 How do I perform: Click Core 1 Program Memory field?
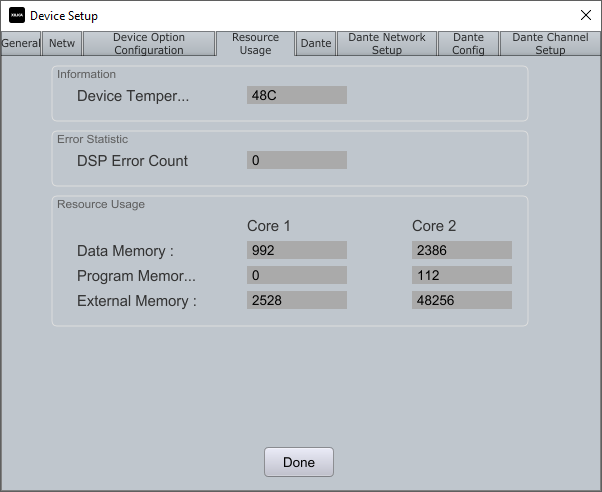click(297, 275)
